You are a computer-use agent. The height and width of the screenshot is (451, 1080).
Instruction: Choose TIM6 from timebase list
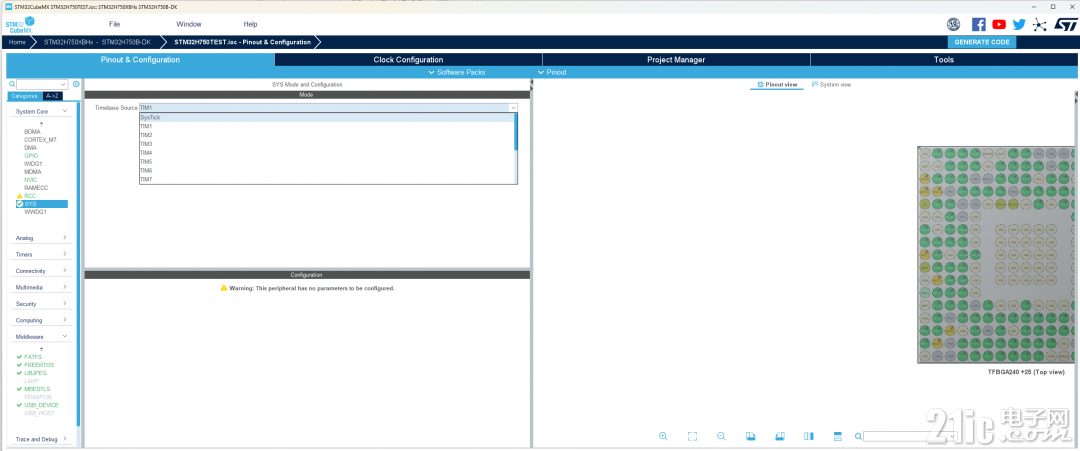326,170
